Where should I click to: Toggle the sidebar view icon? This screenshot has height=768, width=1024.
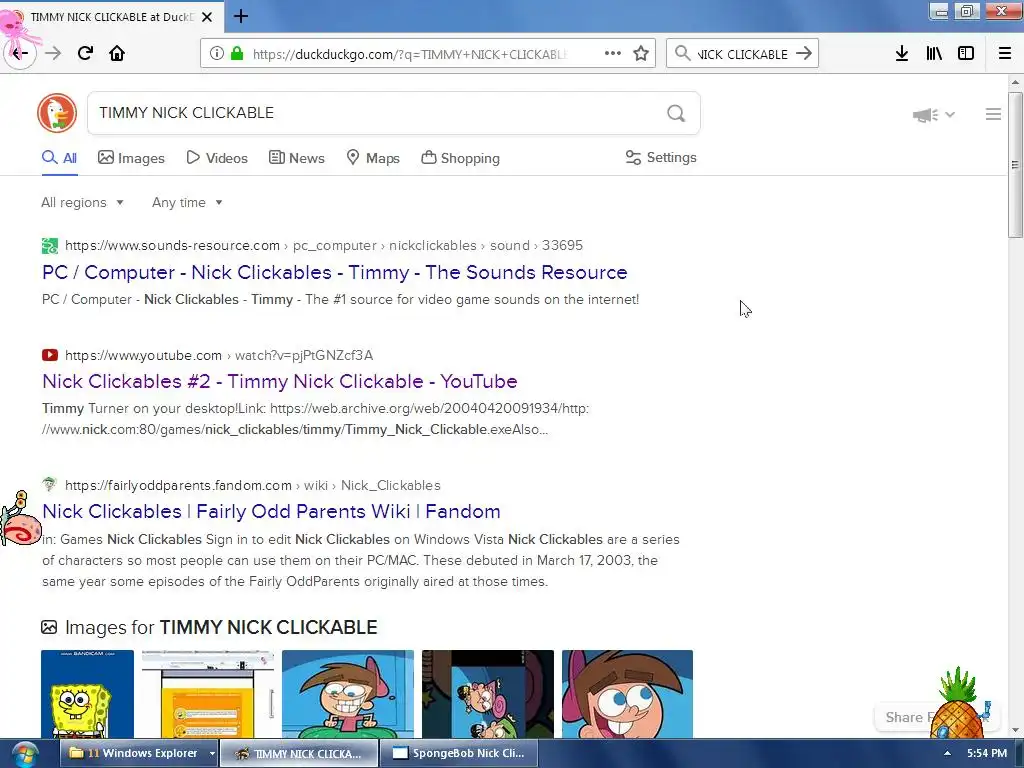point(966,54)
